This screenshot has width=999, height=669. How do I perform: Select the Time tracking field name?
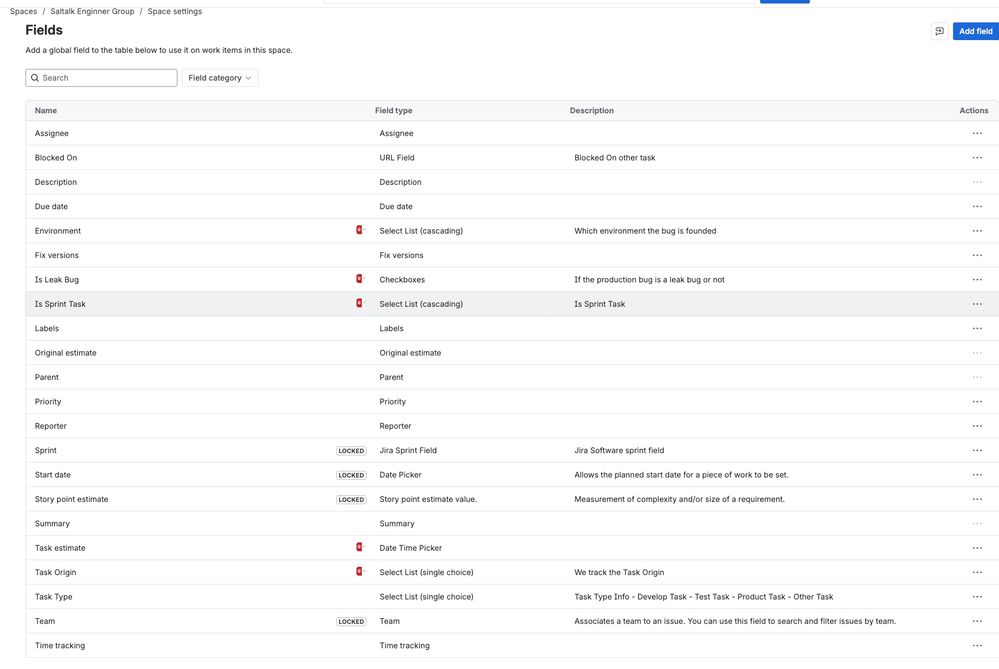click(x=60, y=645)
